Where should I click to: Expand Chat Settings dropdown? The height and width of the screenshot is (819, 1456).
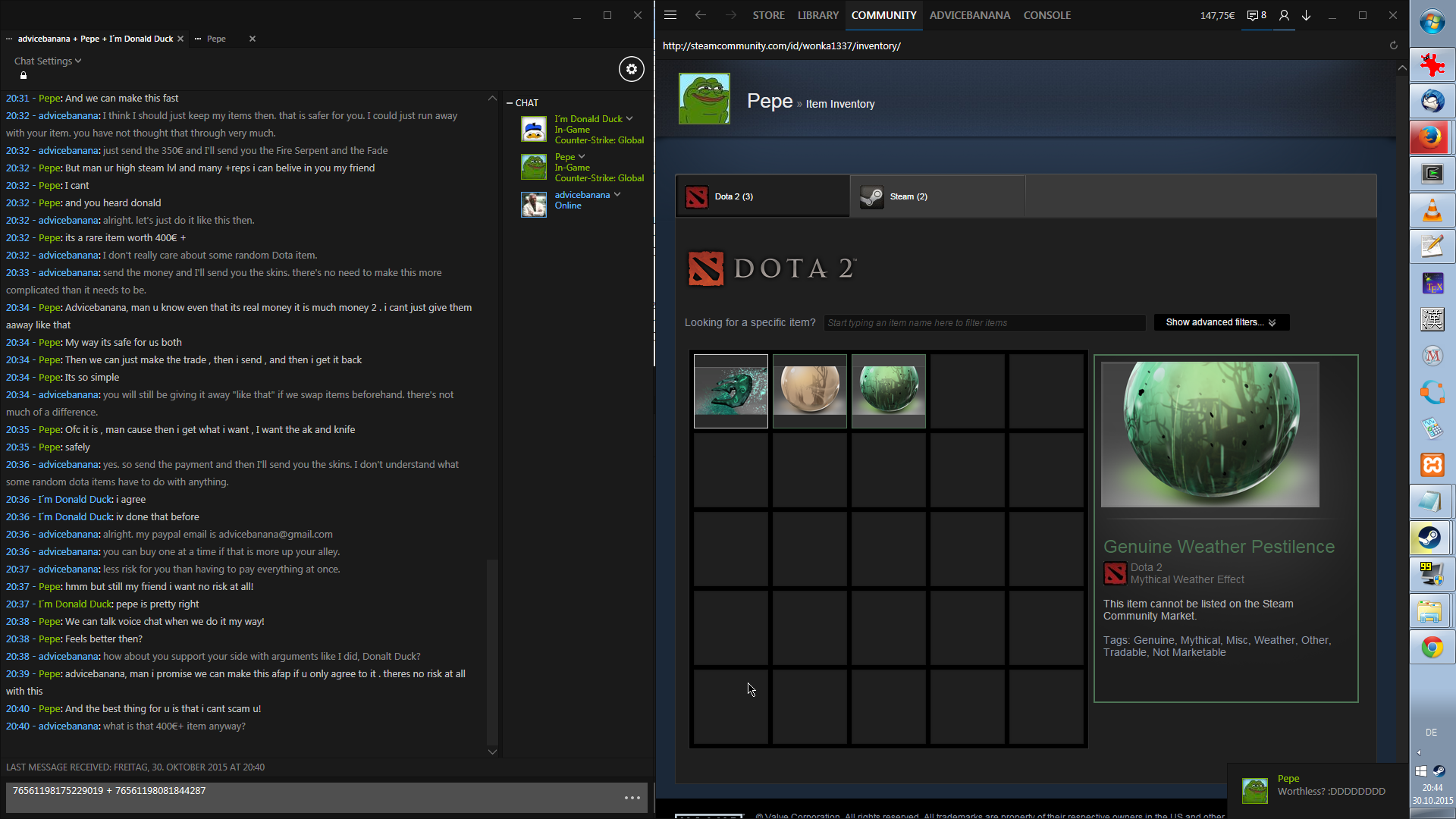pyautogui.click(x=48, y=61)
